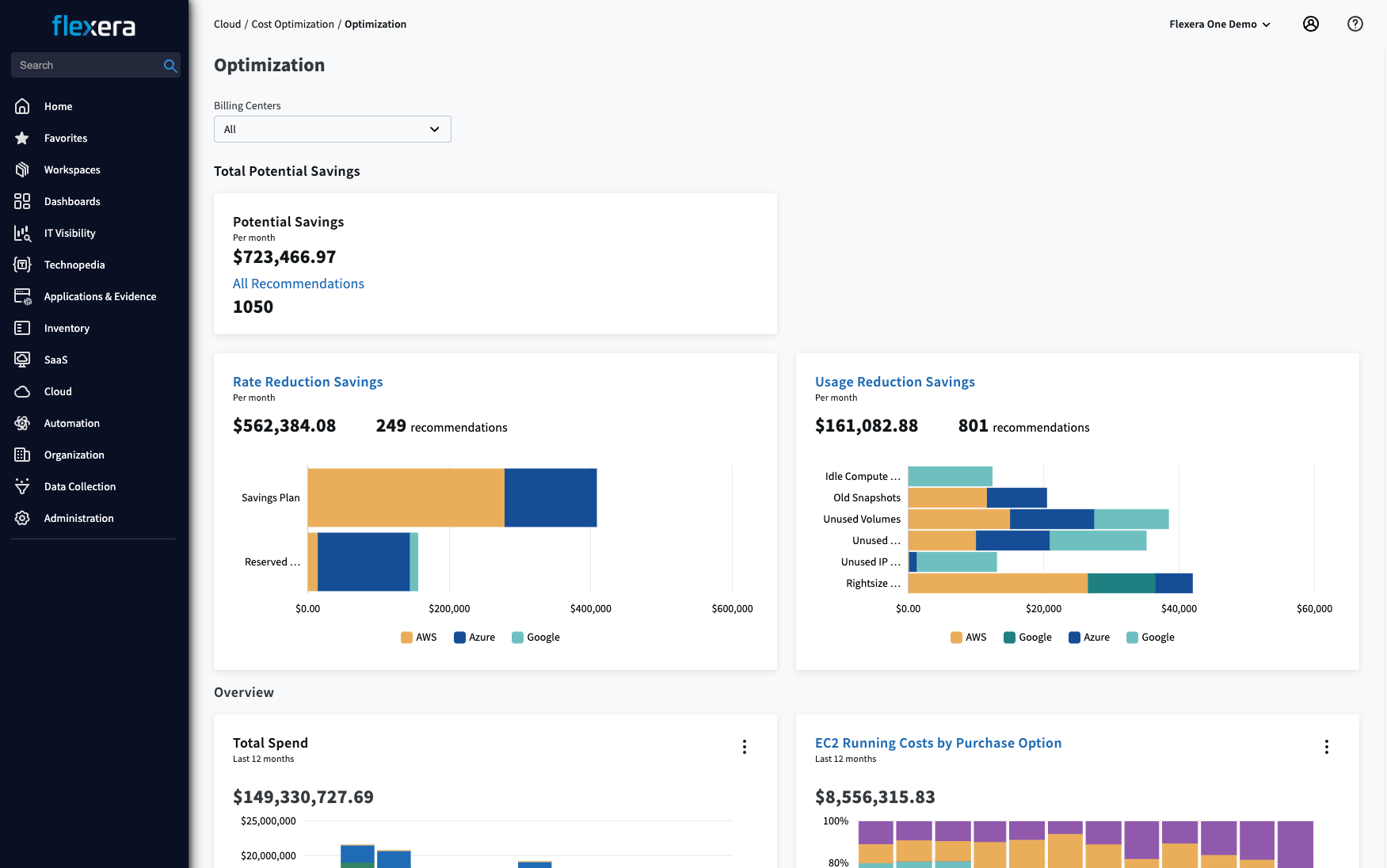Open Usage Reduction Savings link
Screen dimensions: 1387x868
point(894,382)
